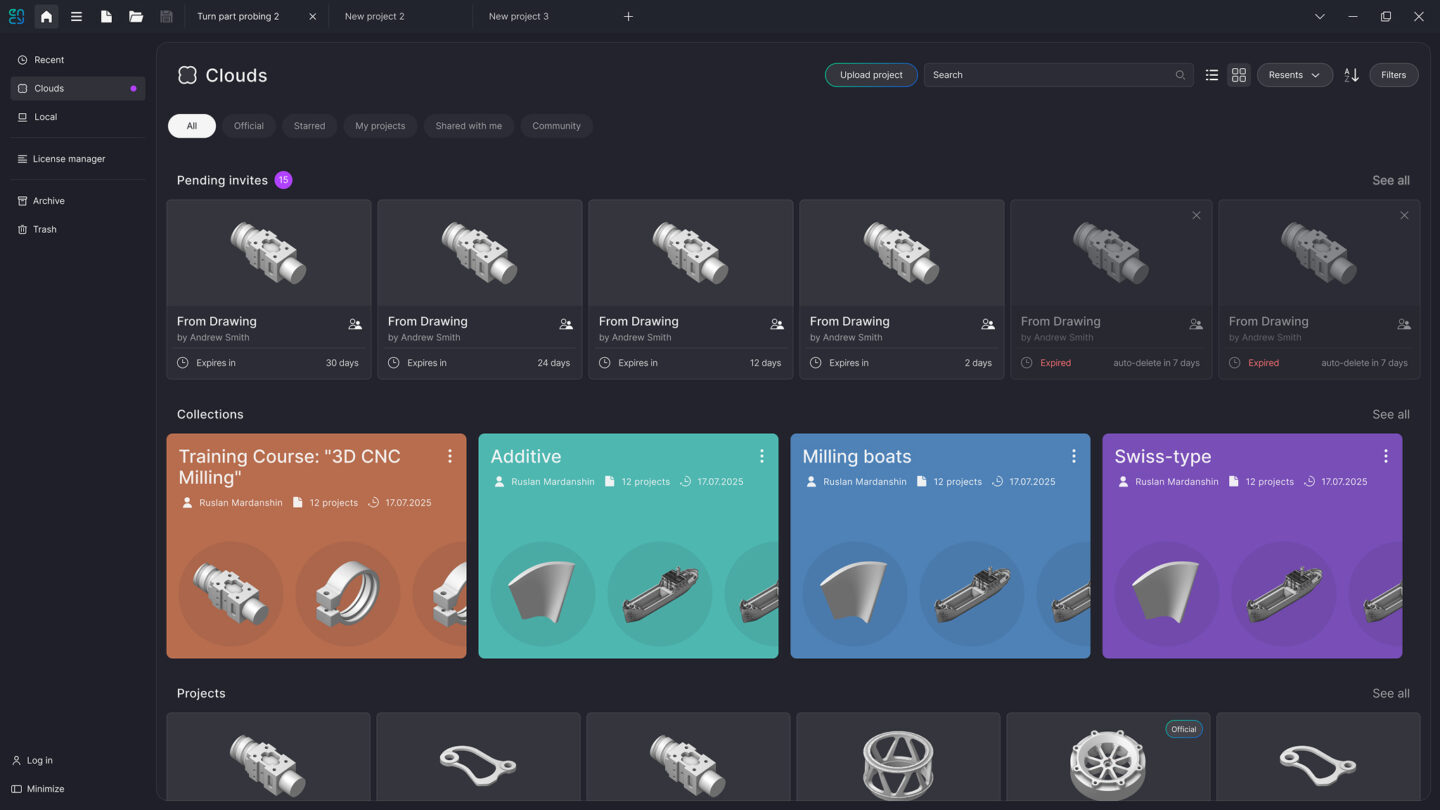Click the Home icon in the toolbar
Image resolution: width=1440 pixels, height=810 pixels.
pos(45,16)
